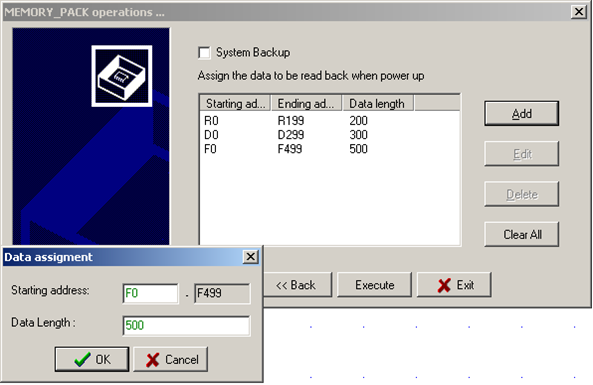The width and height of the screenshot is (593, 385).
Task: Click the Ending address column header
Action: click(x=307, y=103)
